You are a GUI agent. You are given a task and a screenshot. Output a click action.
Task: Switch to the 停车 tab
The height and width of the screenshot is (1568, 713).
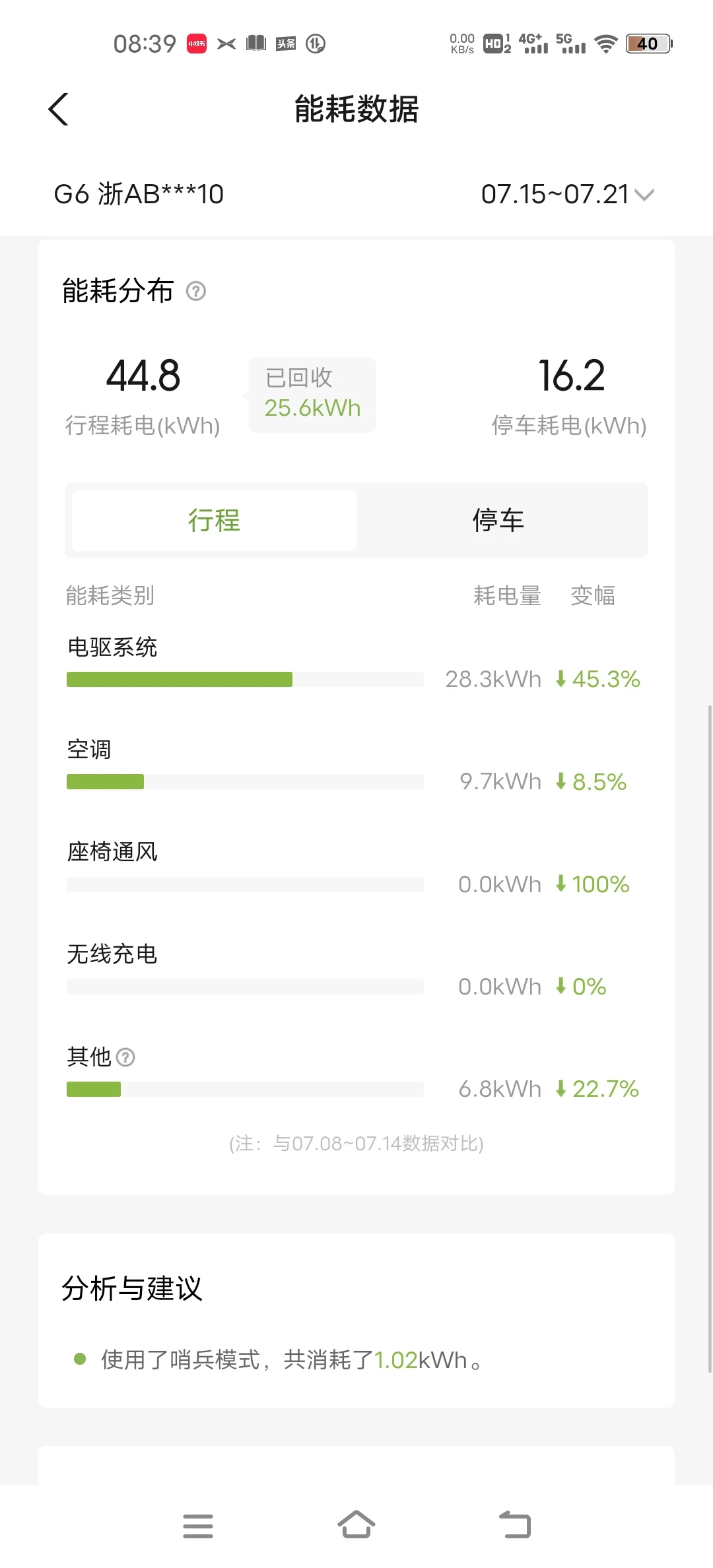tap(498, 521)
